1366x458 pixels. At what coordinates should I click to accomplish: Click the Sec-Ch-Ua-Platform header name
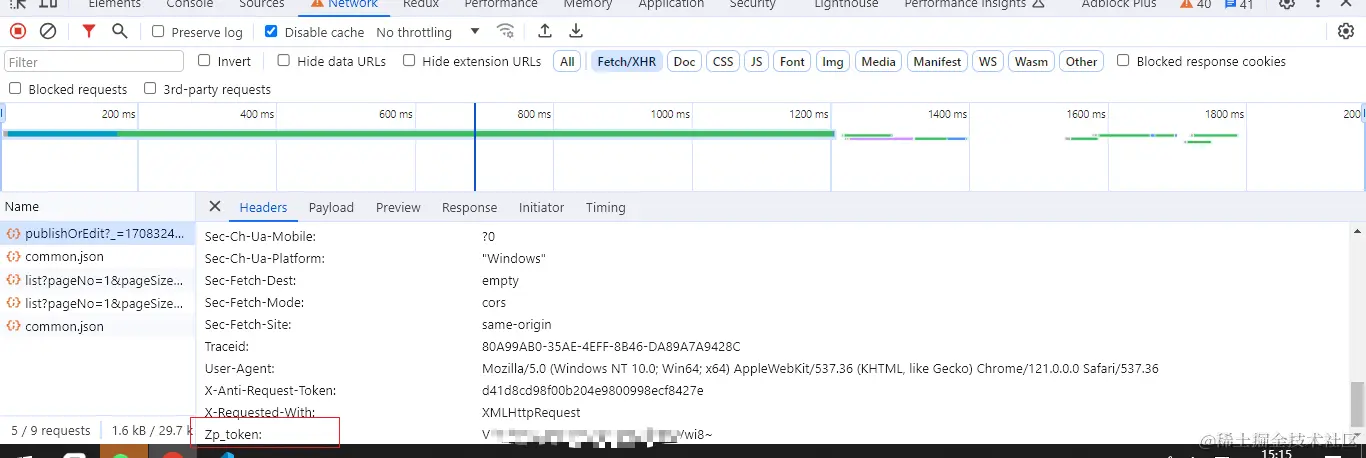coord(264,258)
